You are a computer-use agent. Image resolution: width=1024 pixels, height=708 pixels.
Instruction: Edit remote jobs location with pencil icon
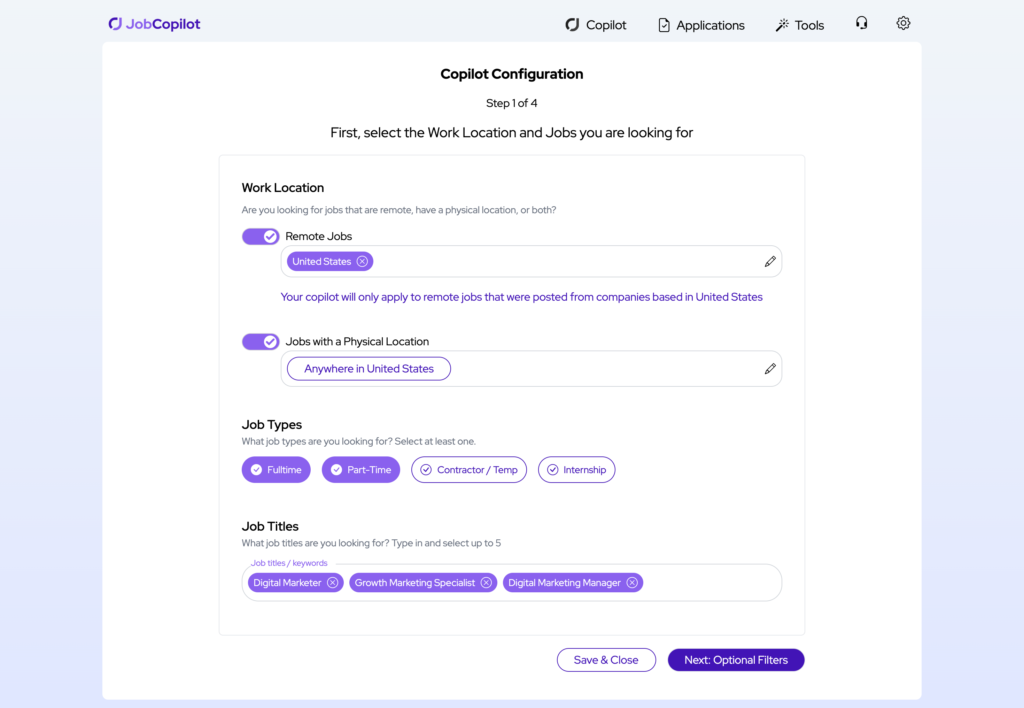pyautogui.click(x=770, y=261)
